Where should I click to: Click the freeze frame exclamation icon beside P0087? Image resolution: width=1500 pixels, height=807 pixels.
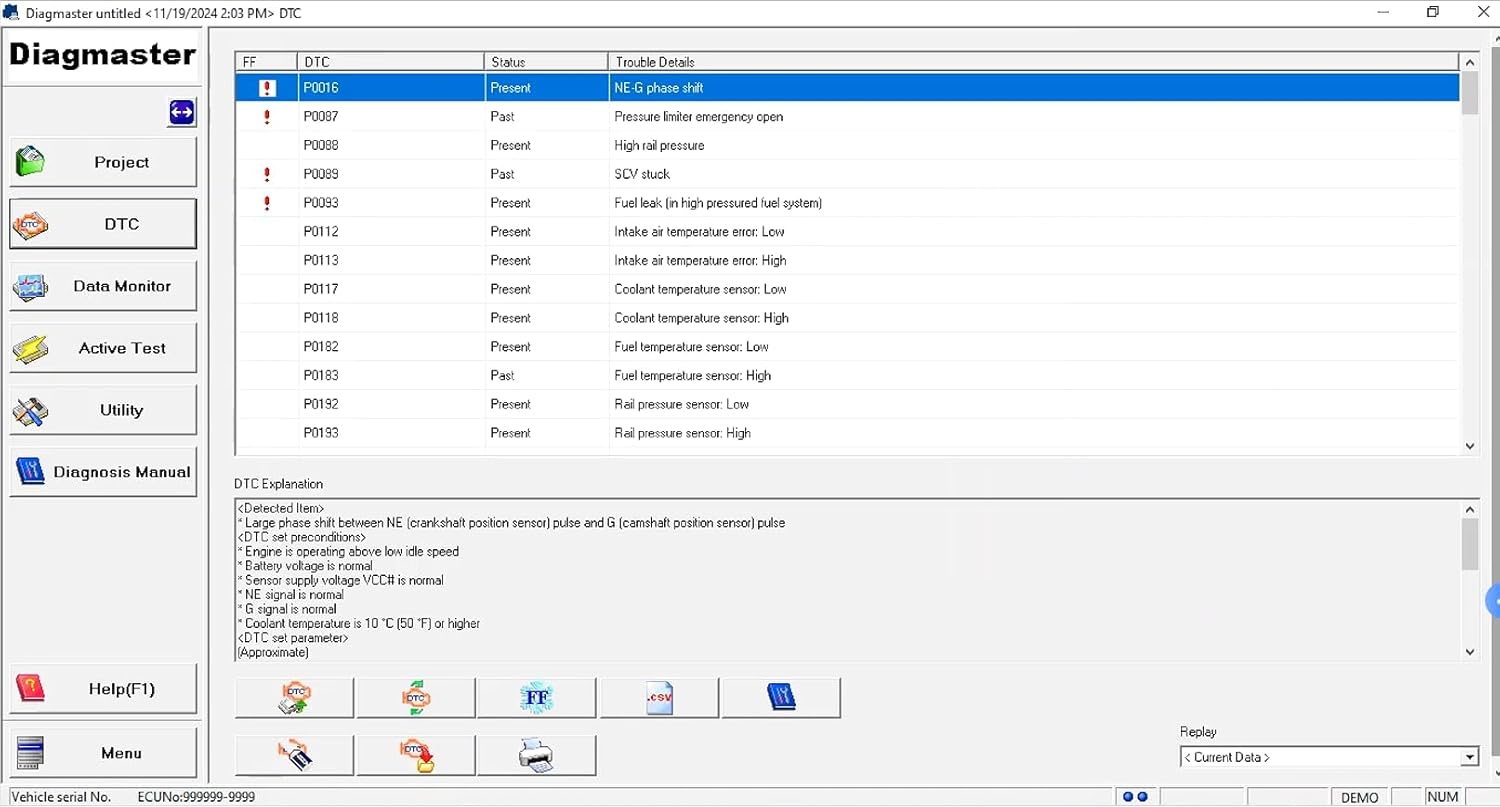point(267,117)
